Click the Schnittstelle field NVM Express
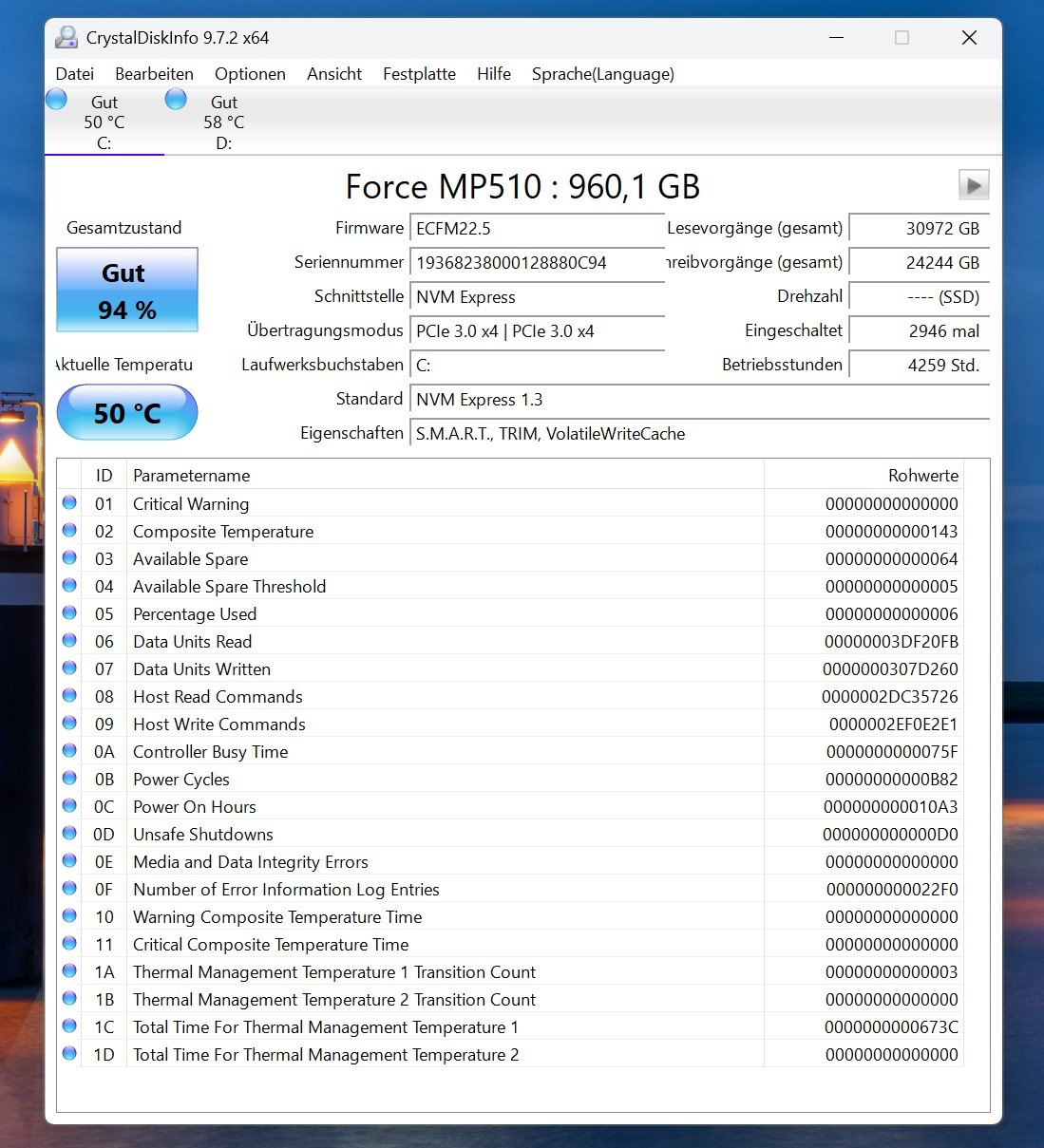This screenshot has height=1148, width=1044. click(537, 297)
